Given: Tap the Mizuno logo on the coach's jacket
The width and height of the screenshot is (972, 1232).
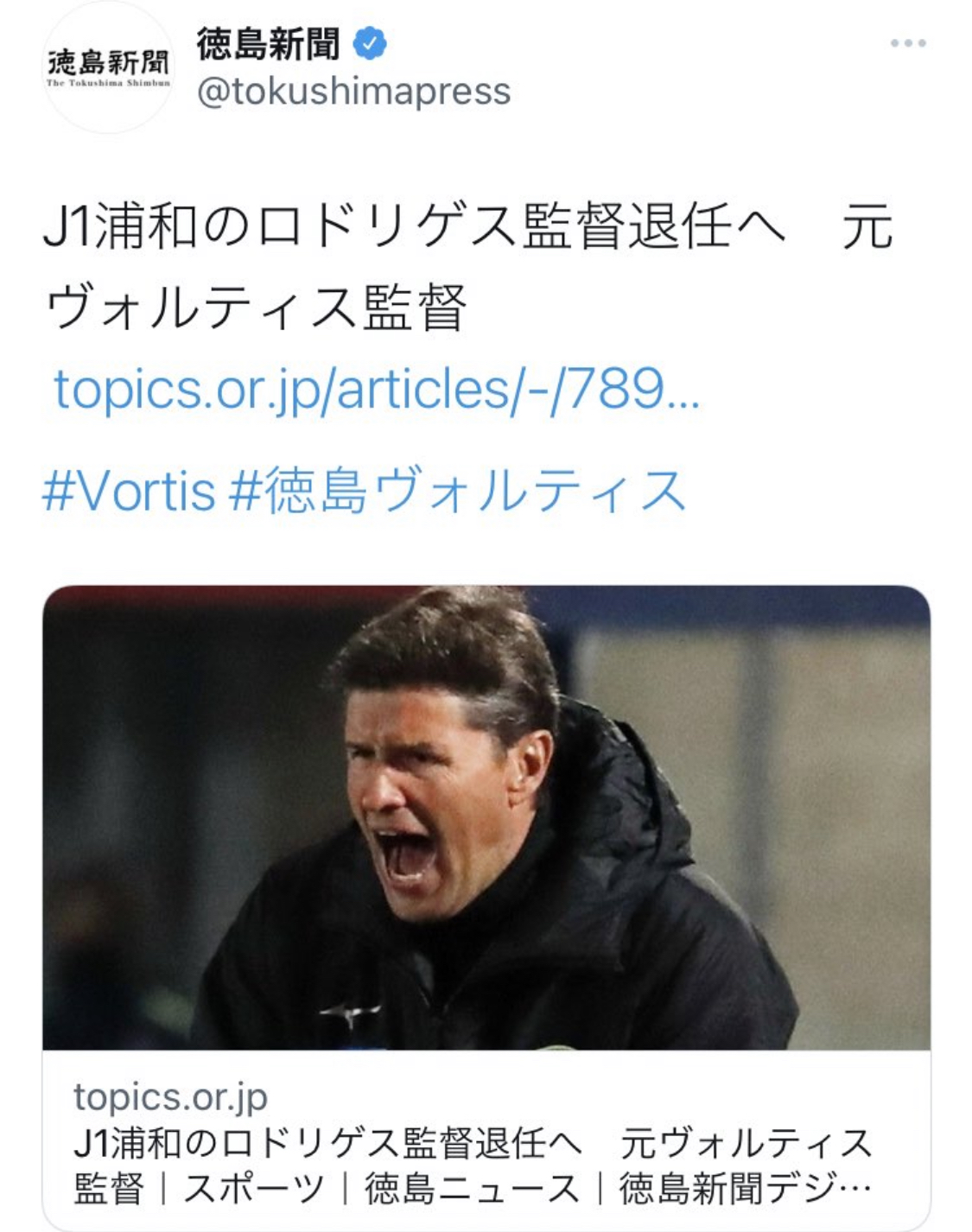Looking at the screenshot, I should click(x=350, y=1014).
